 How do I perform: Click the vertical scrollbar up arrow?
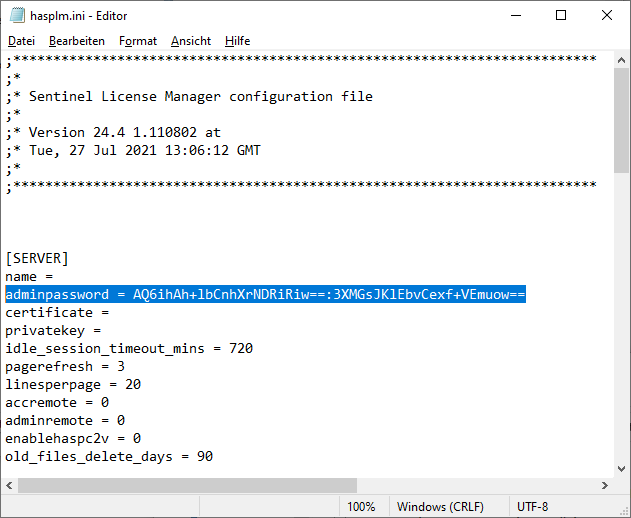pyautogui.click(x=621, y=60)
